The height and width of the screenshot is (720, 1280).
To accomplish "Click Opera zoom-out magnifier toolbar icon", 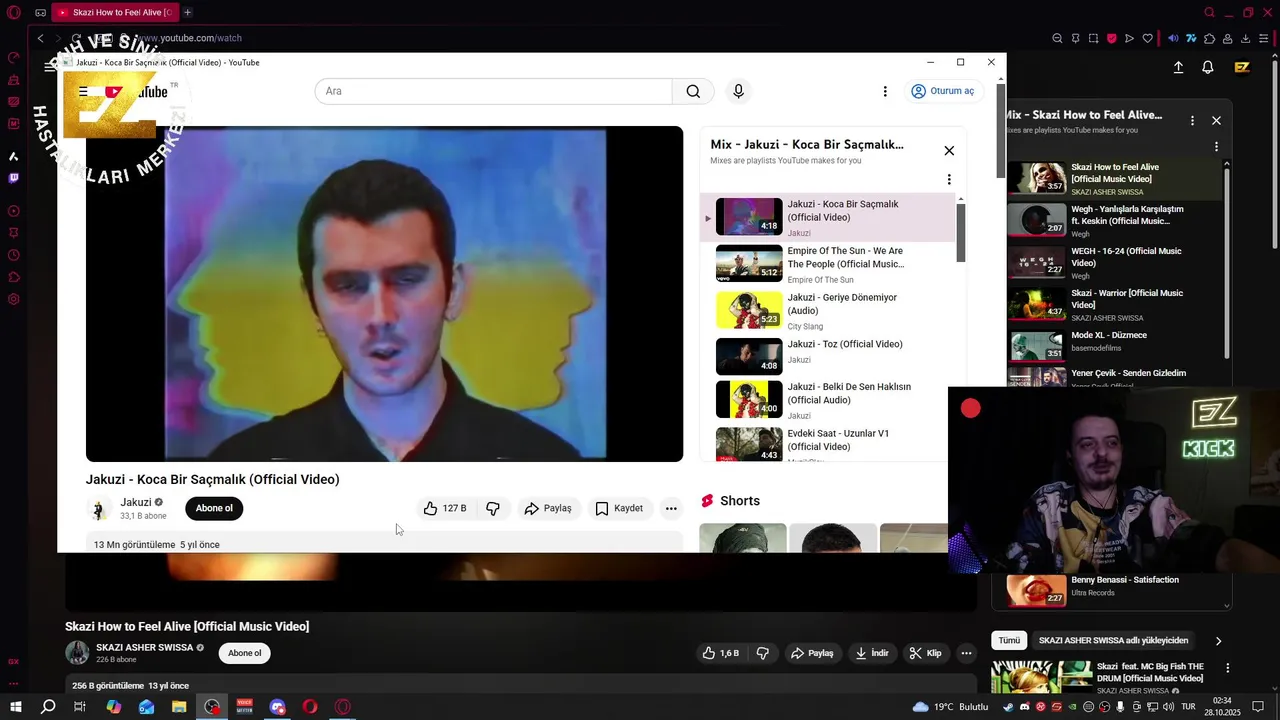I will [1057, 38].
